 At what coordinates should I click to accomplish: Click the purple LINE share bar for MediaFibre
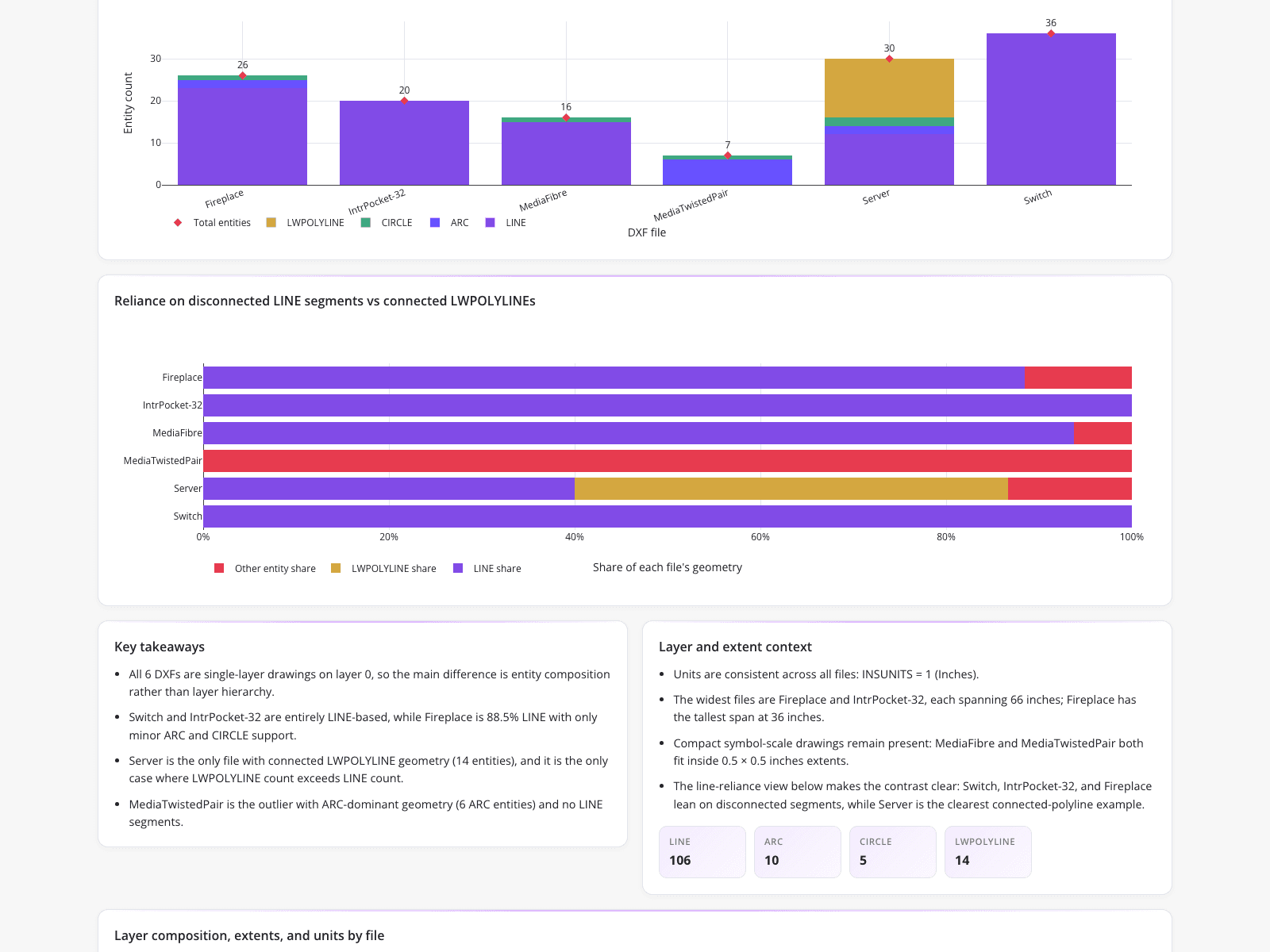point(639,433)
